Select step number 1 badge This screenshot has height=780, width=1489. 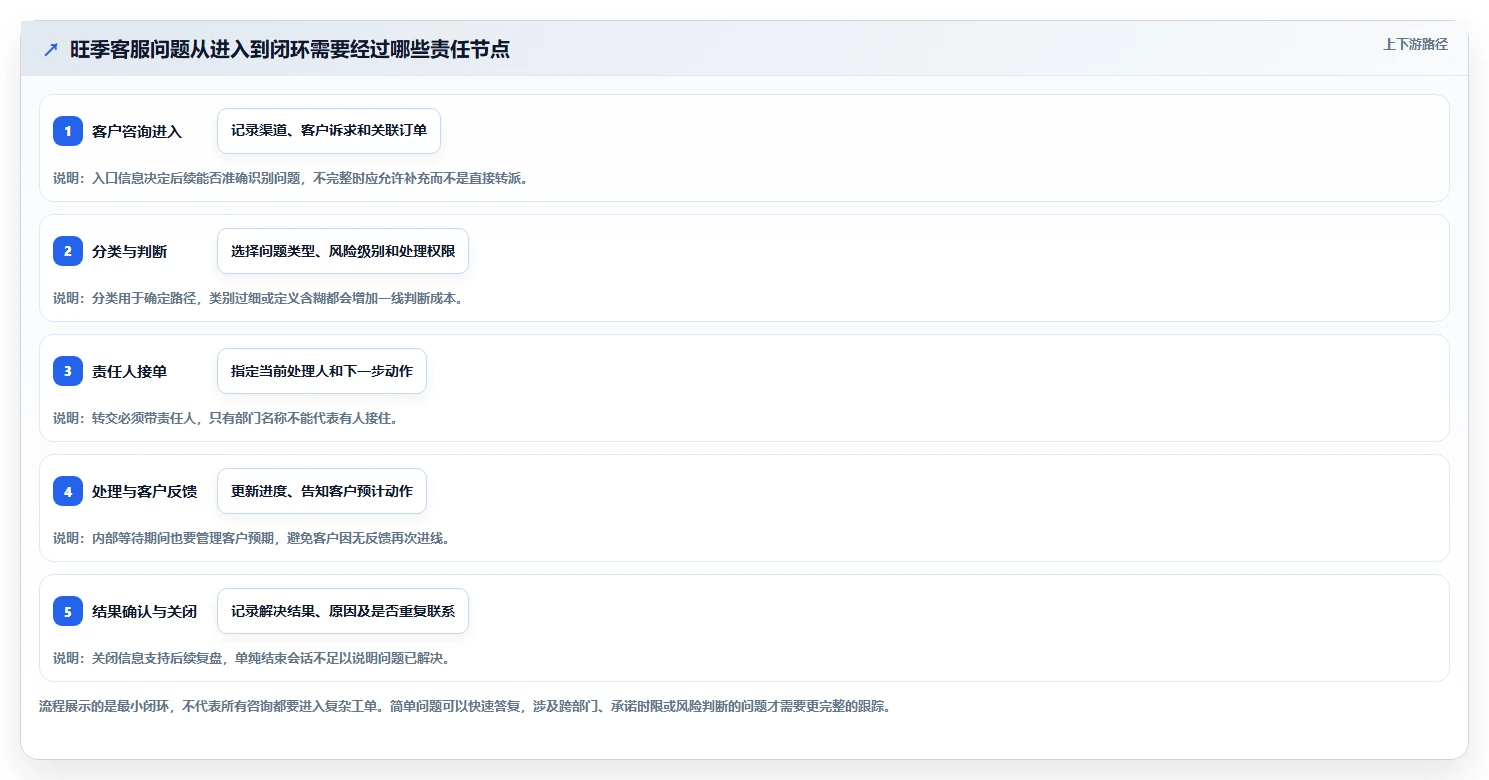point(68,131)
